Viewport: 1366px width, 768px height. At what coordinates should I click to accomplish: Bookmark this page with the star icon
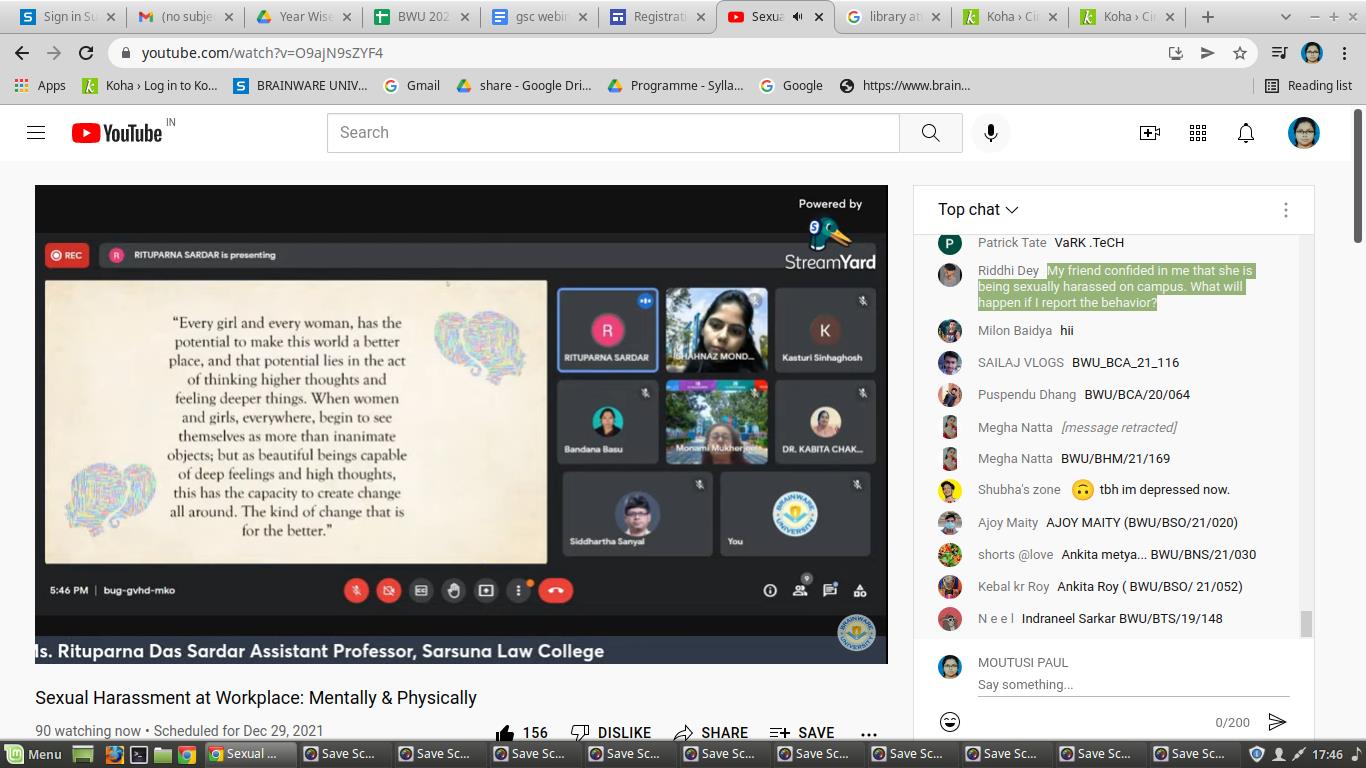pos(1240,53)
